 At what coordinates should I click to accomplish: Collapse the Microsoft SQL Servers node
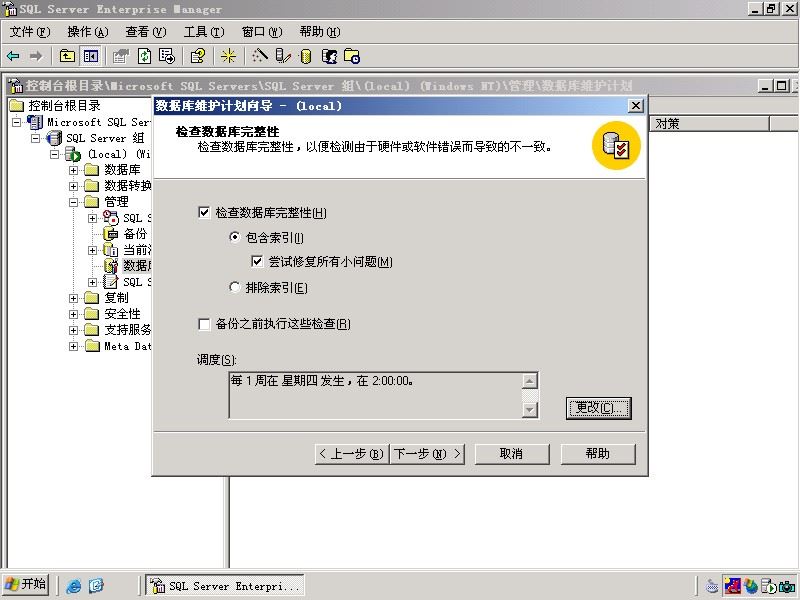[17, 122]
